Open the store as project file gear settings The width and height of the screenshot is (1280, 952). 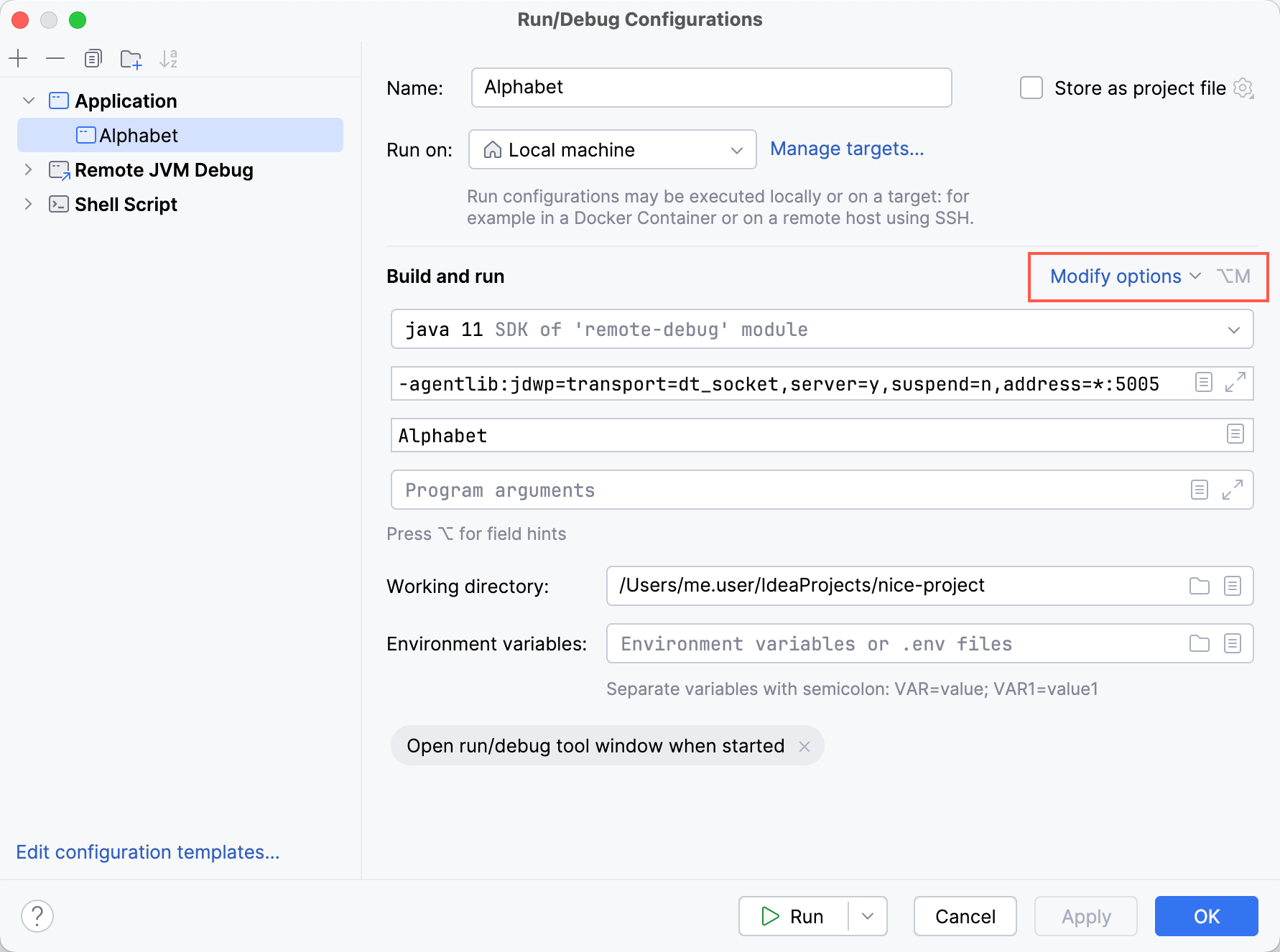click(x=1245, y=88)
